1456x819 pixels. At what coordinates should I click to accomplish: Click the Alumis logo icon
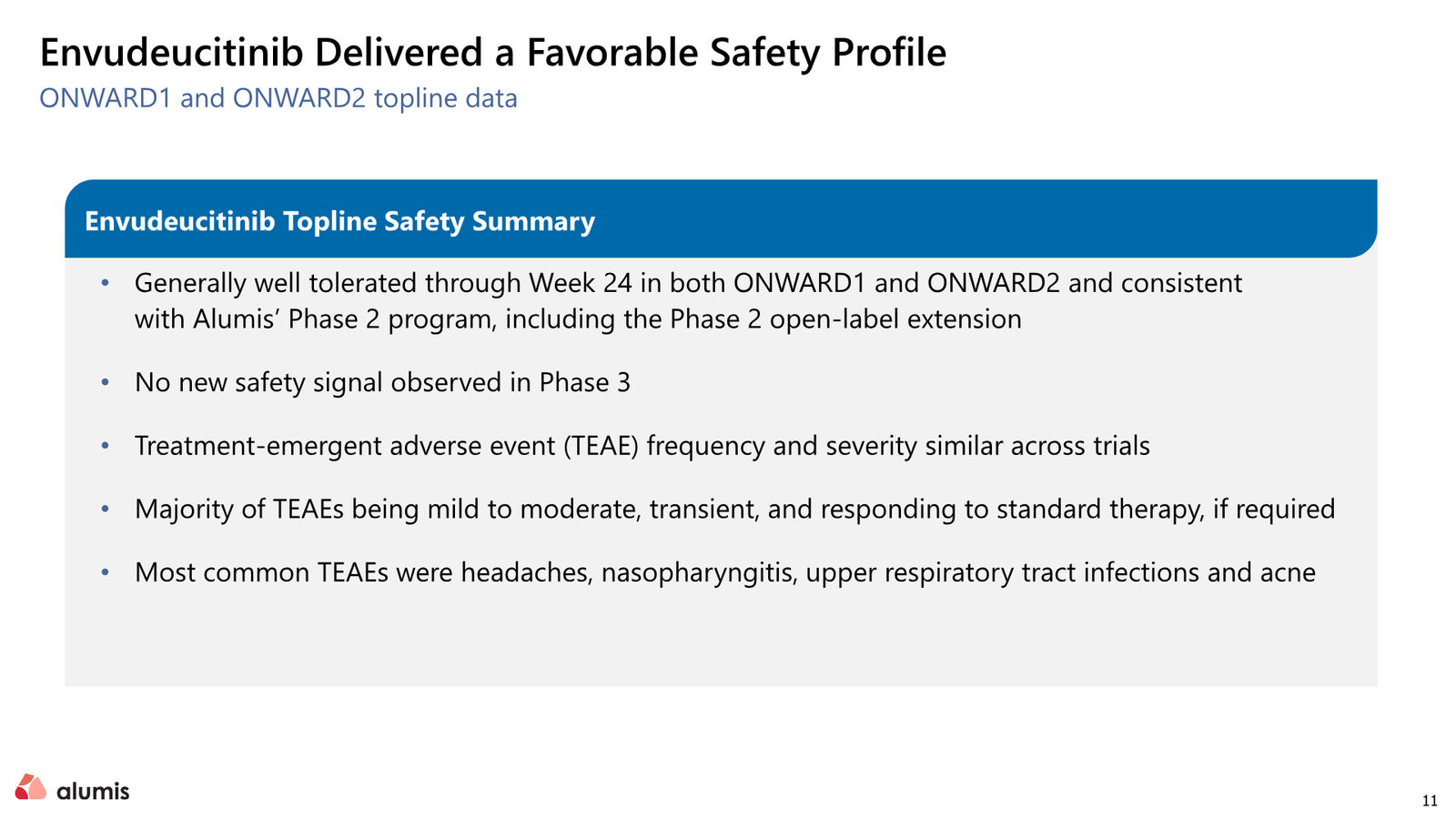[x=31, y=787]
